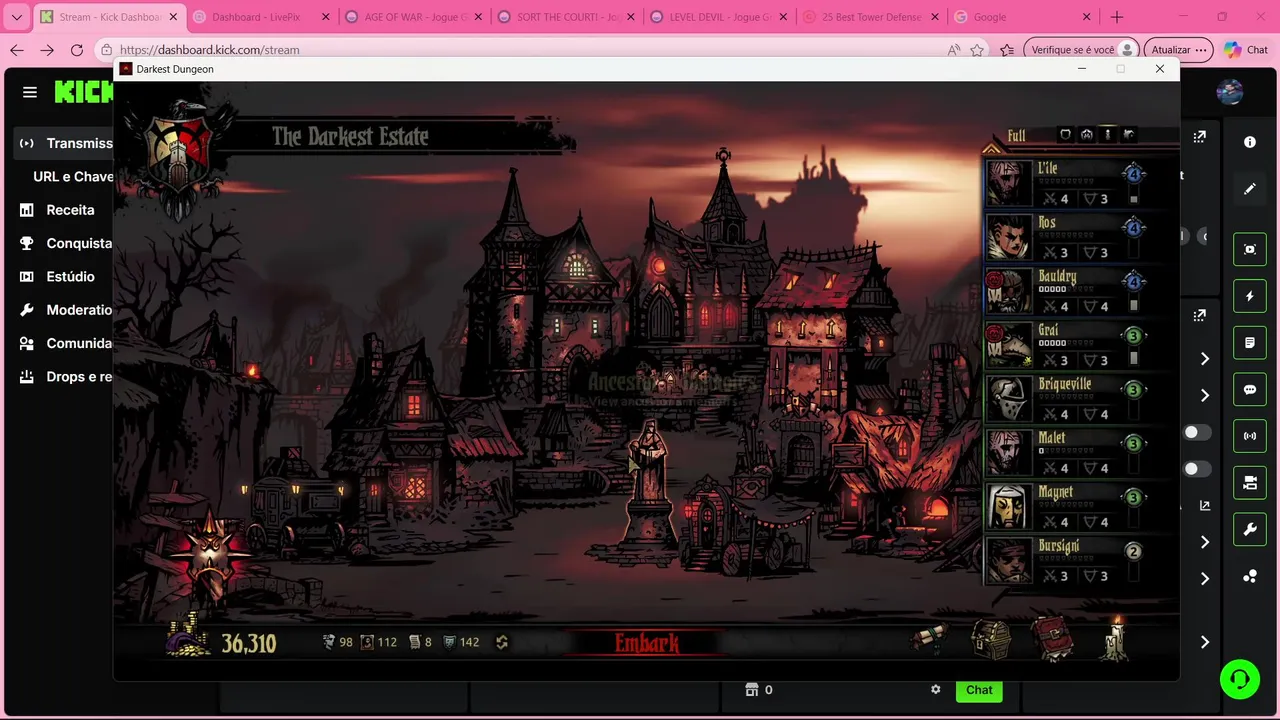Open Estúdio in the Kick sidebar
This screenshot has height=720, width=1280.
[x=70, y=277]
